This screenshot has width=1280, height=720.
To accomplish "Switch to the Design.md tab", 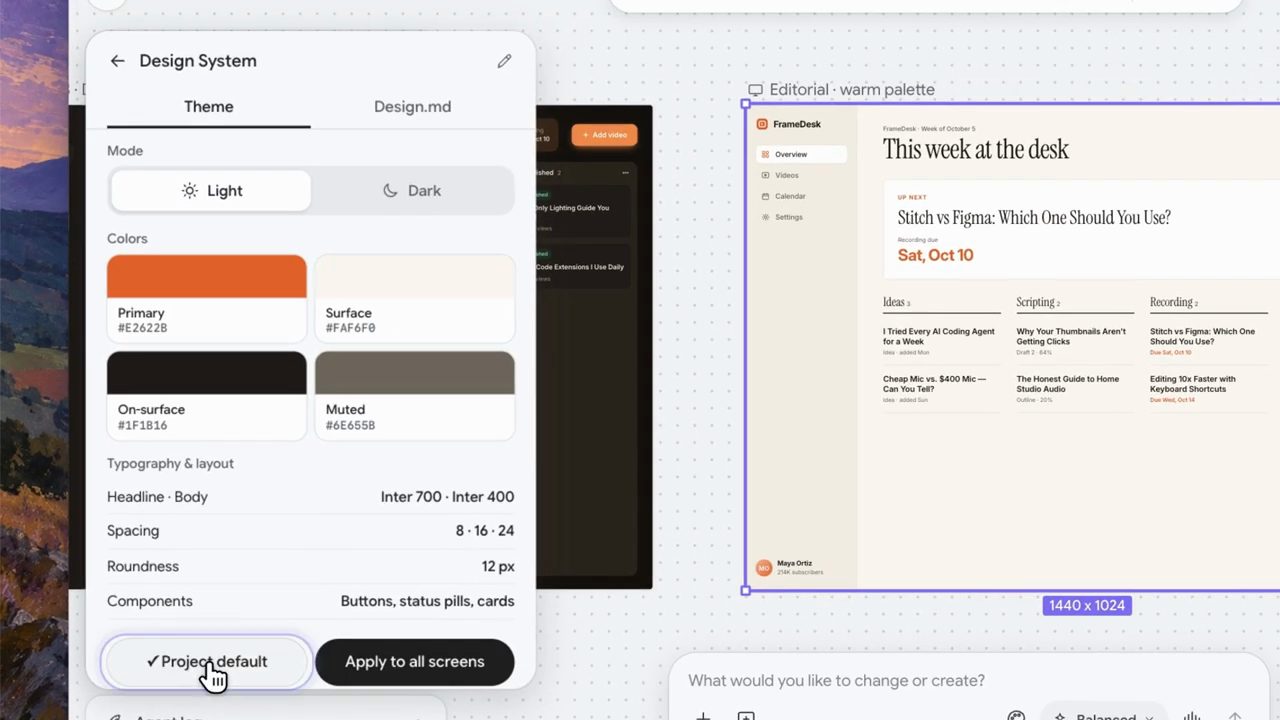I will 413,107.
